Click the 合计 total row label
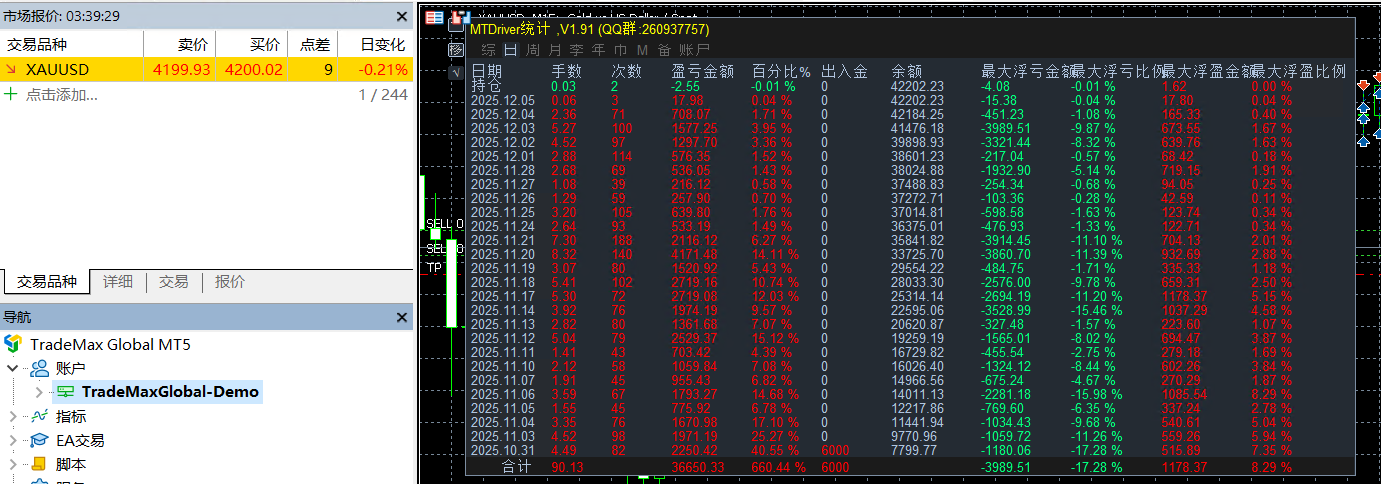Viewport: 1381px width, 484px height. click(x=517, y=467)
